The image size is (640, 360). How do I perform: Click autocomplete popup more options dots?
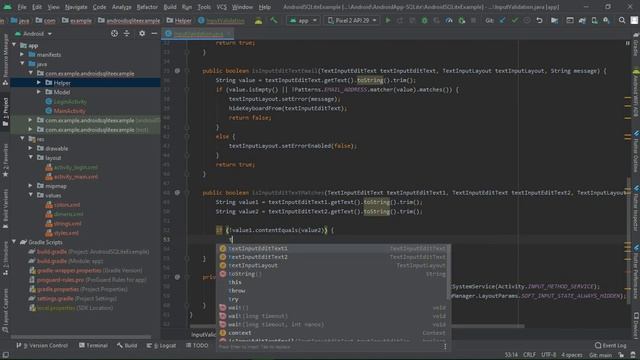point(445,347)
